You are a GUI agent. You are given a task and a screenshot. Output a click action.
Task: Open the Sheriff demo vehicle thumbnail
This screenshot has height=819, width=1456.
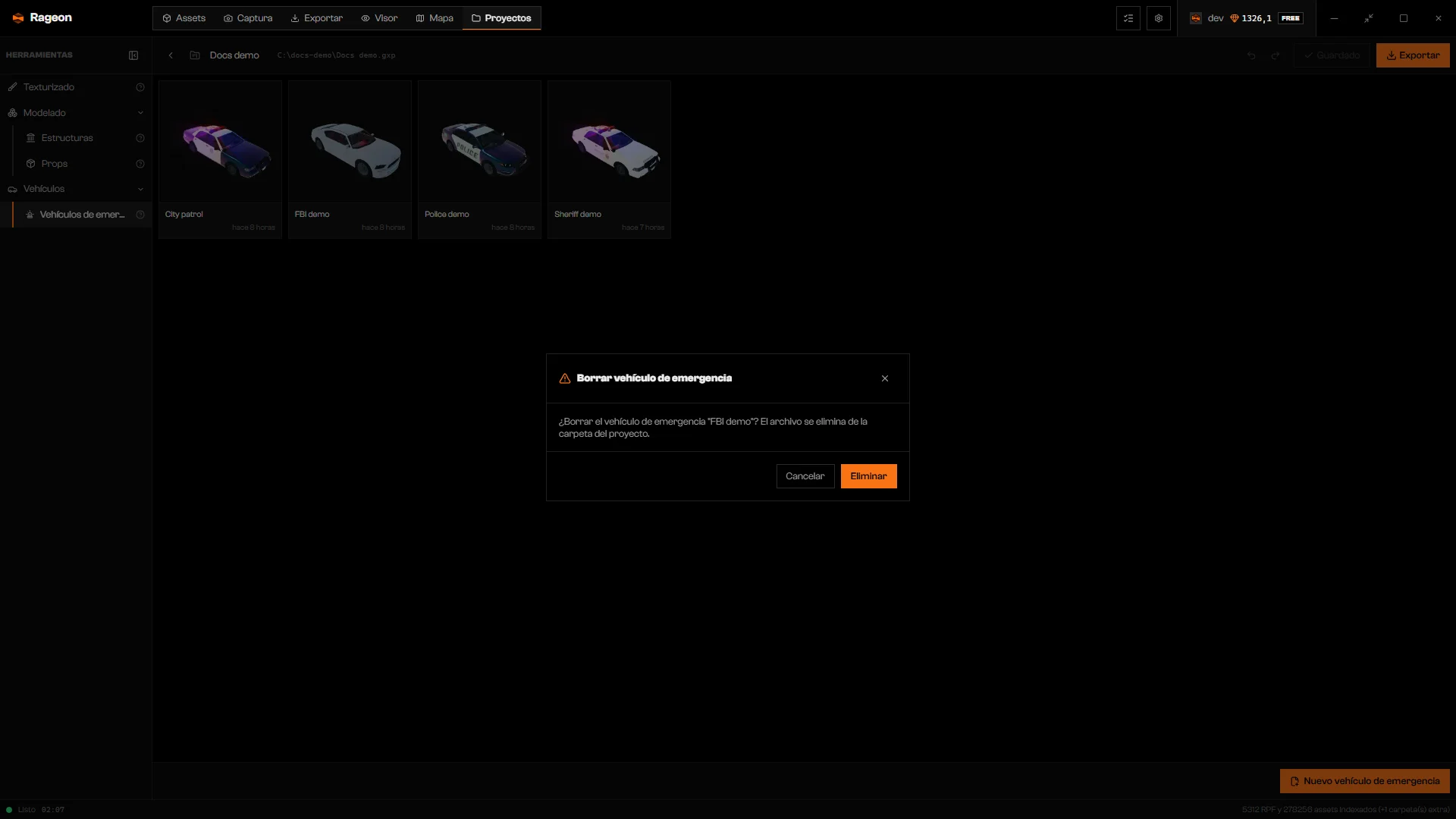(609, 143)
